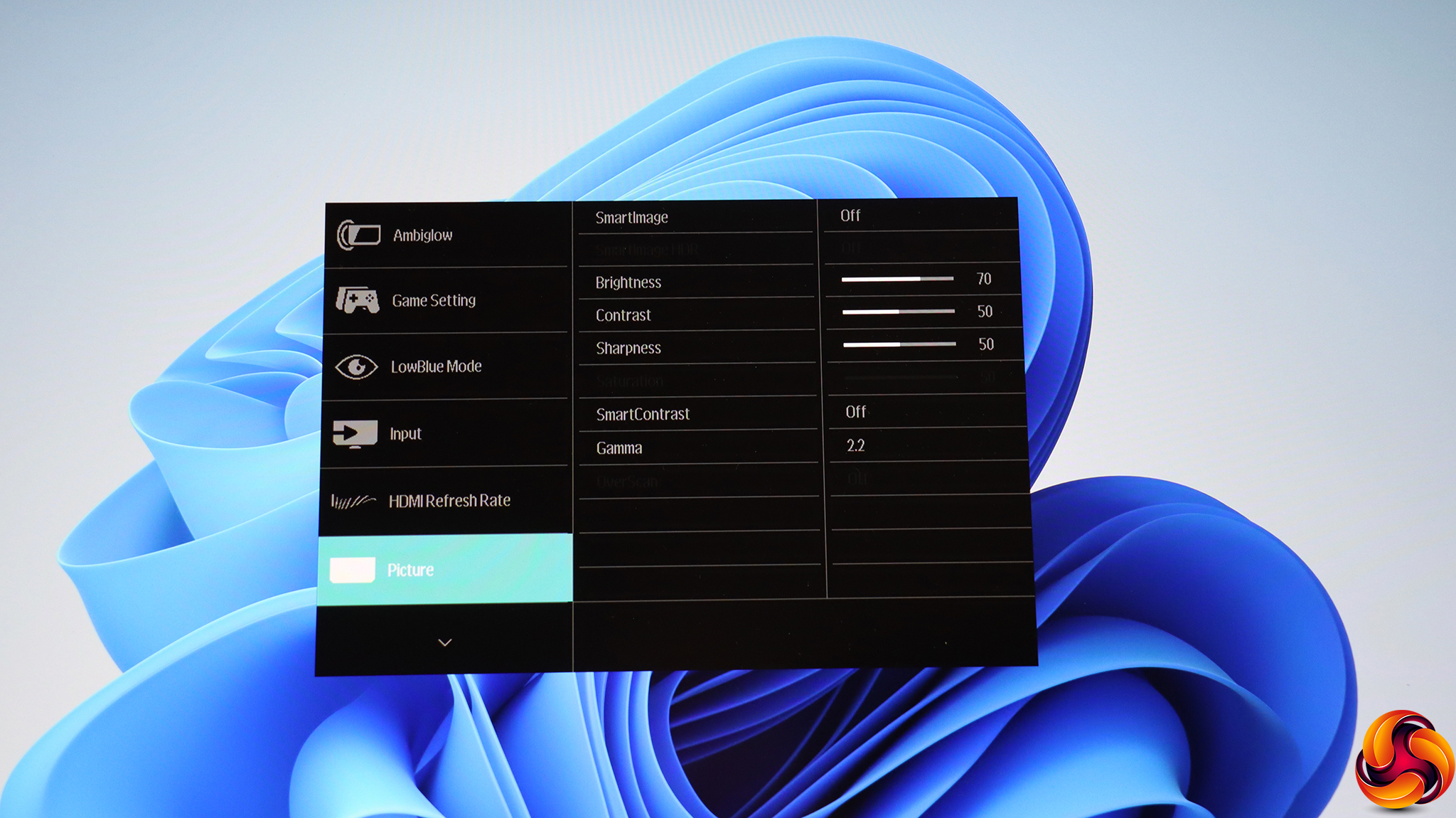
Task: Select the Game Setting menu item
Action: coord(434,301)
